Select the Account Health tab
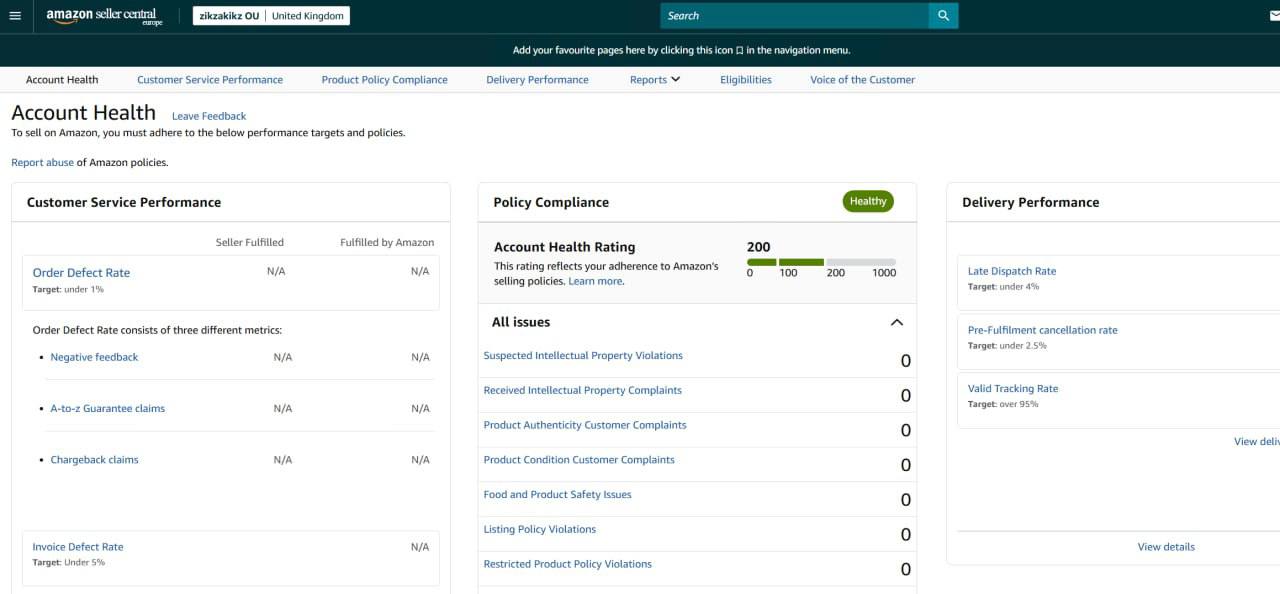The width and height of the screenshot is (1280, 594). 62,80
